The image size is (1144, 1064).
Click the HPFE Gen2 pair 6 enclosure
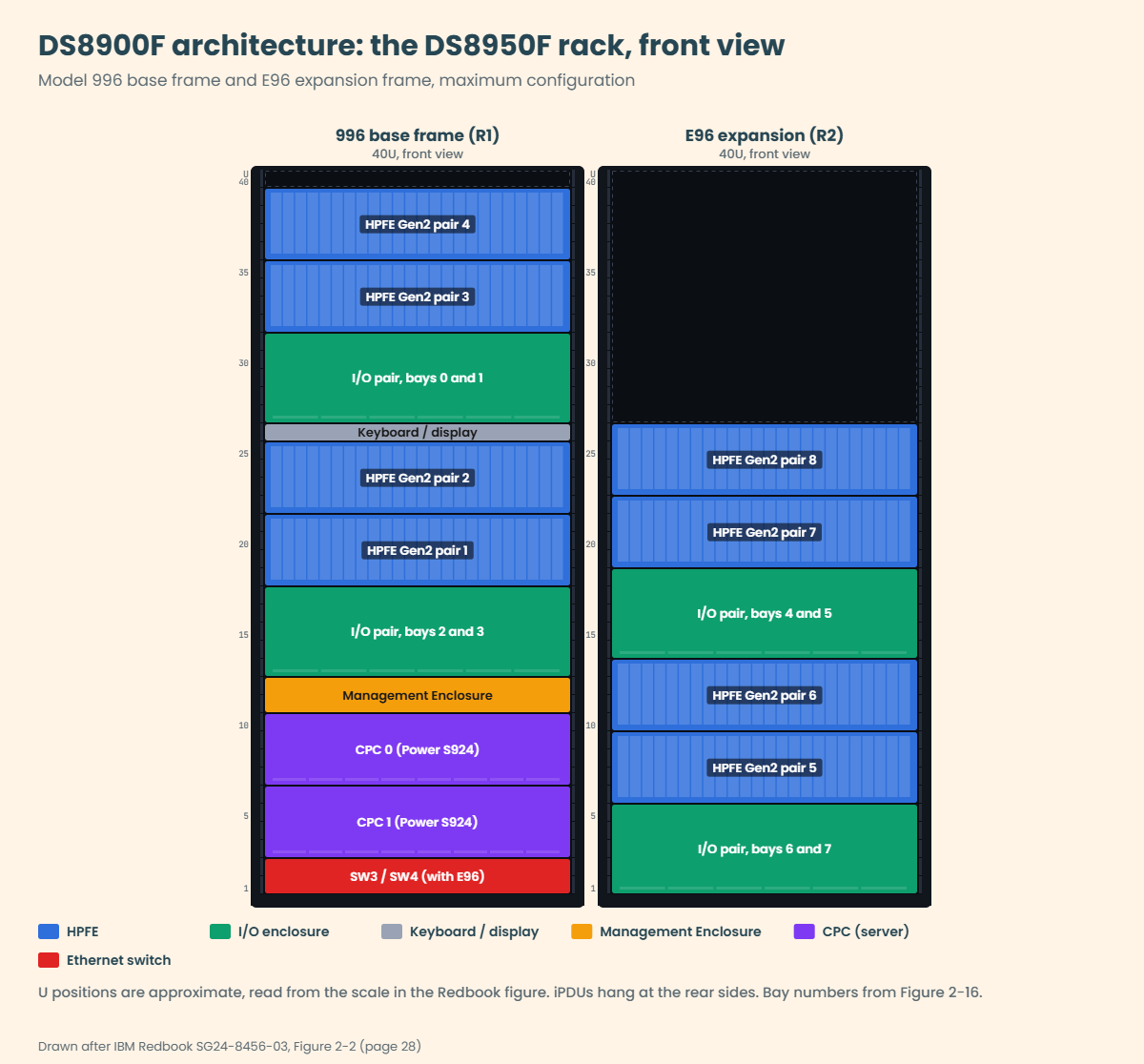click(x=765, y=695)
